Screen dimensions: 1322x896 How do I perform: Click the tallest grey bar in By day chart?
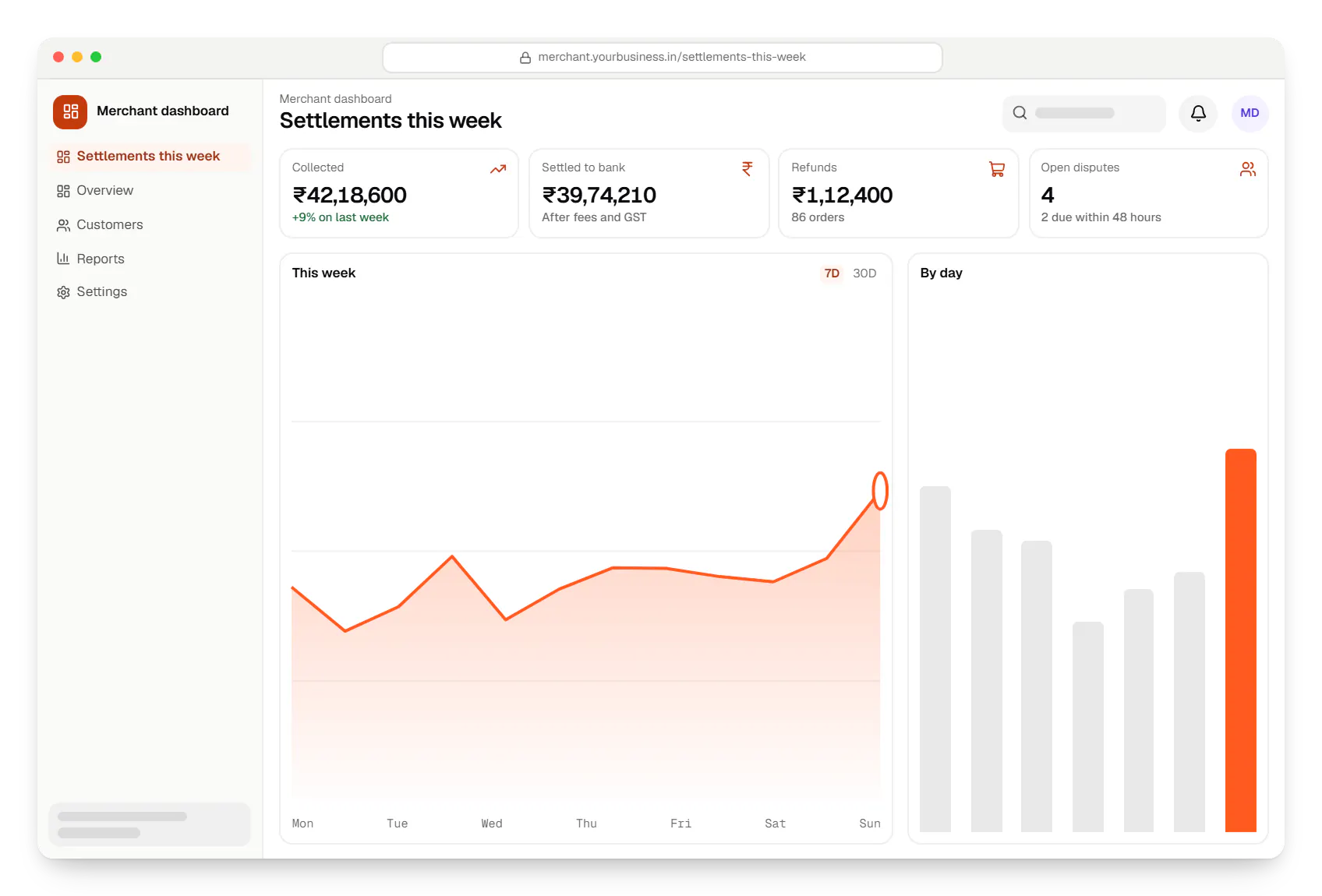pyautogui.click(x=935, y=659)
